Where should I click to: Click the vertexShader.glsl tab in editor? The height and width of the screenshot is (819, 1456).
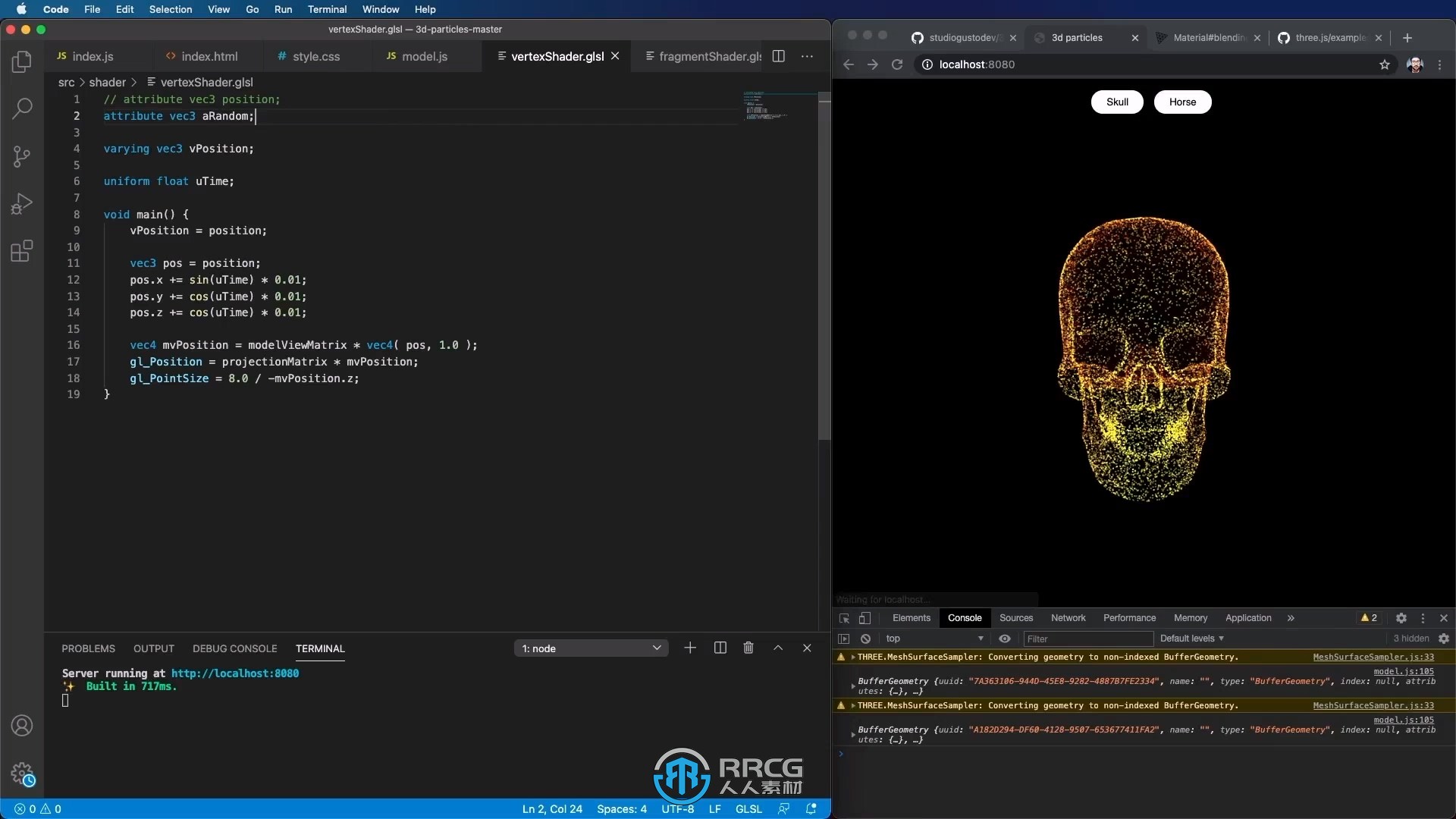(557, 56)
